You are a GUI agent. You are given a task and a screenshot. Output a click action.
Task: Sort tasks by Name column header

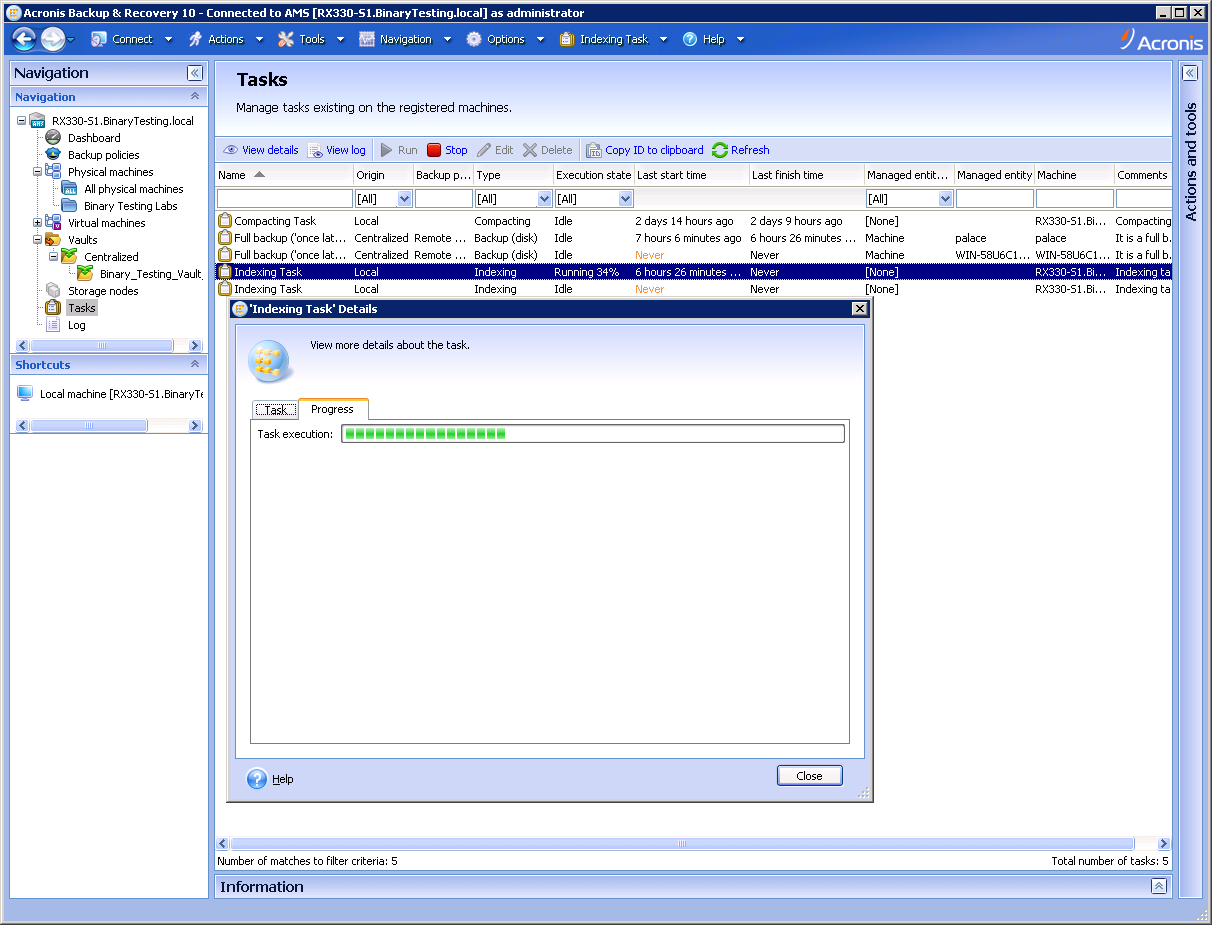[284, 175]
